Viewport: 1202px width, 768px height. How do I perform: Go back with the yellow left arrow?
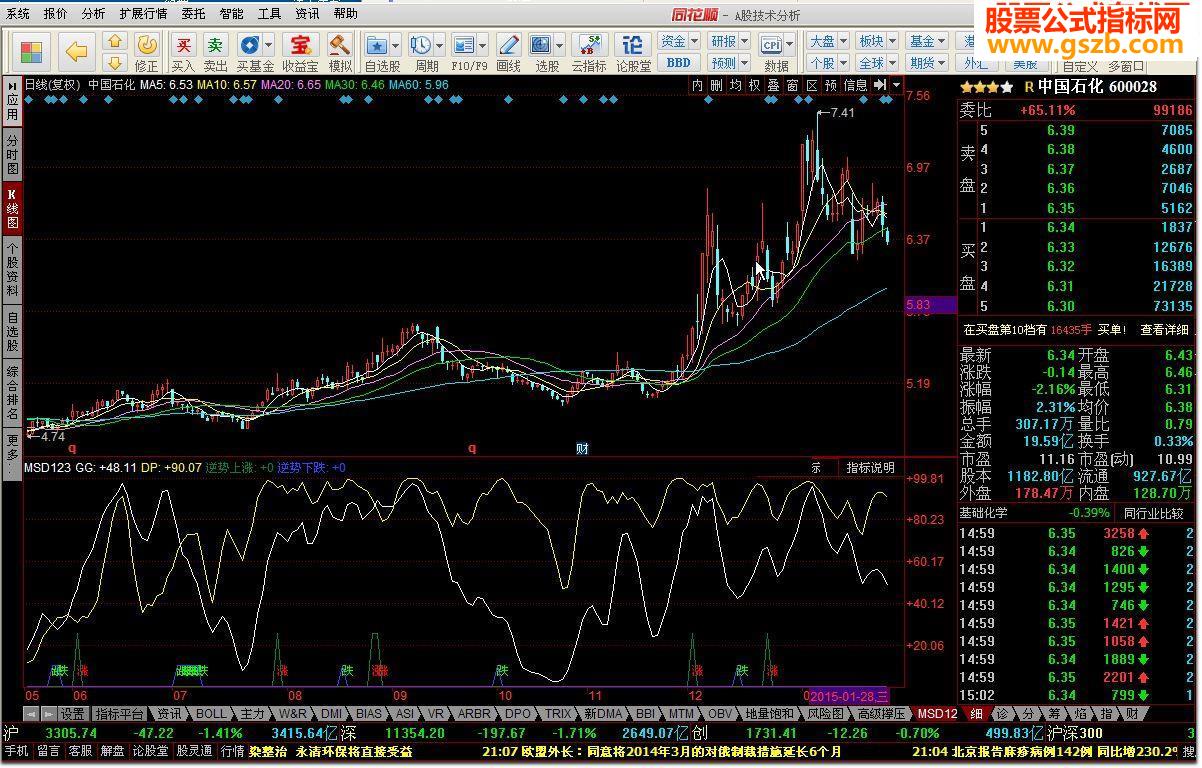click(77, 50)
